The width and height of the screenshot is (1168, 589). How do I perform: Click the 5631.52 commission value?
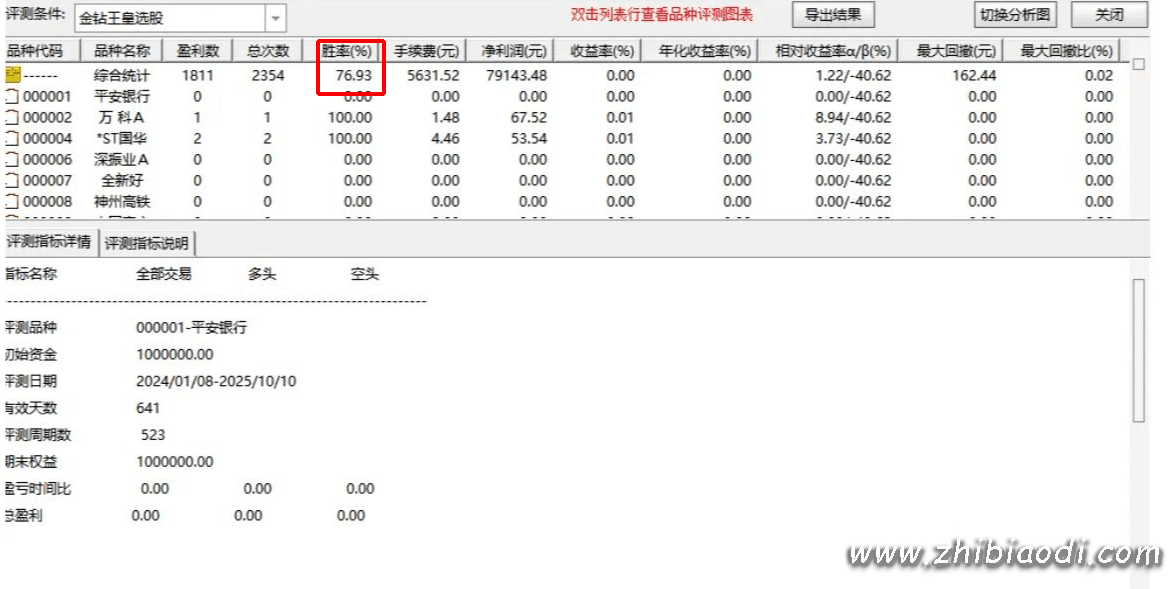434,75
